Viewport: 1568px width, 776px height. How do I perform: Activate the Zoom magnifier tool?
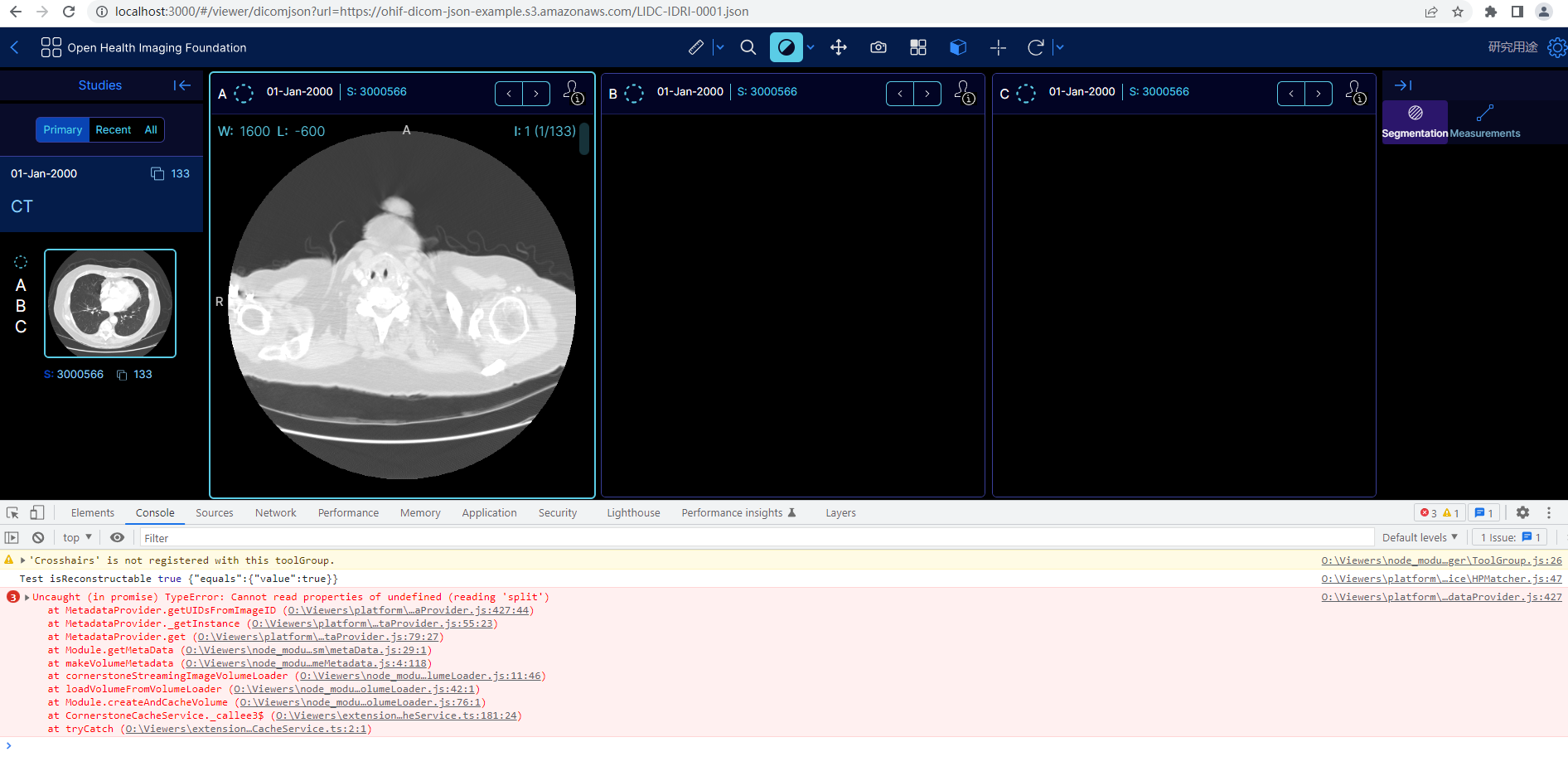tap(748, 47)
